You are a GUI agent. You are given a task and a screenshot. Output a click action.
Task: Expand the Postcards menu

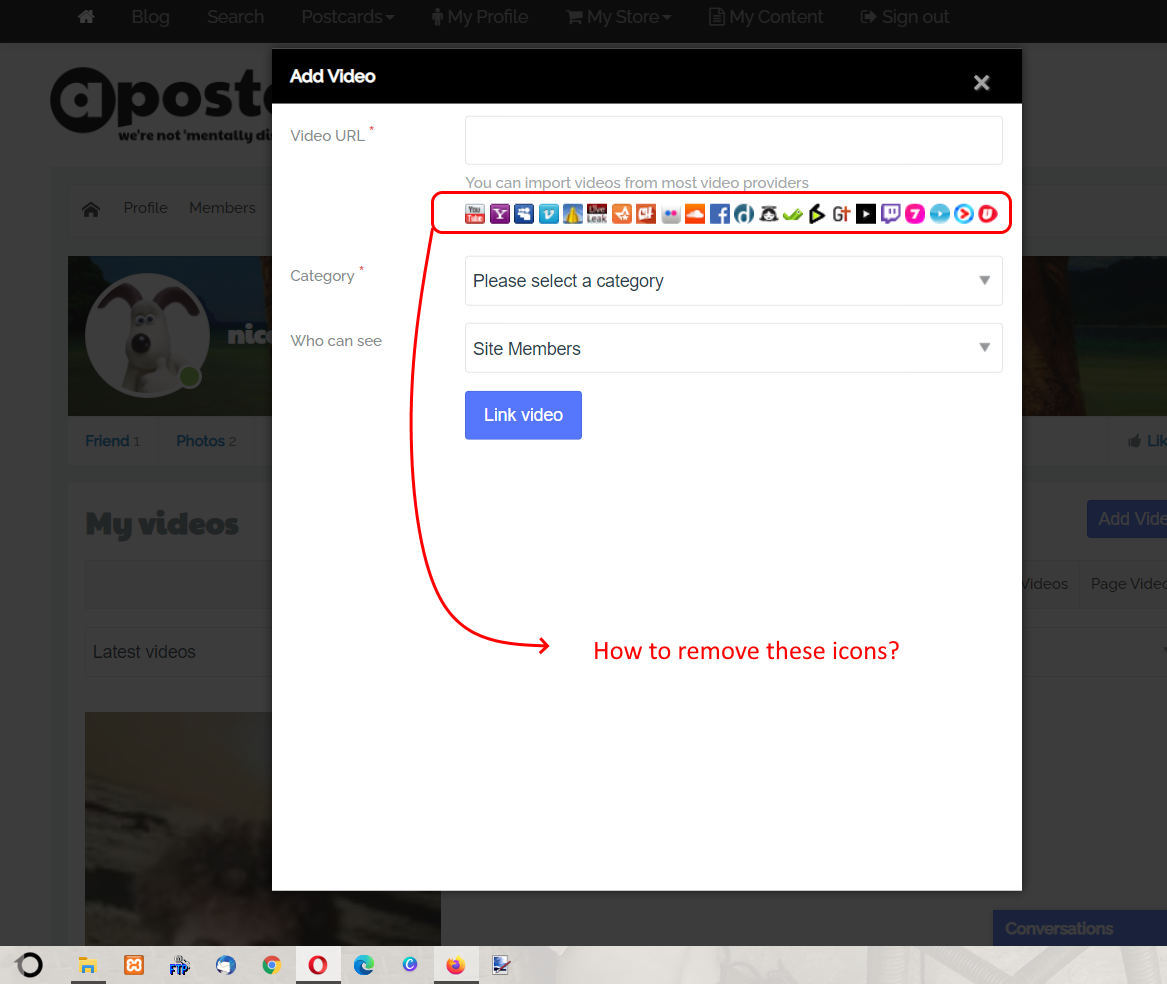[348, 16]
